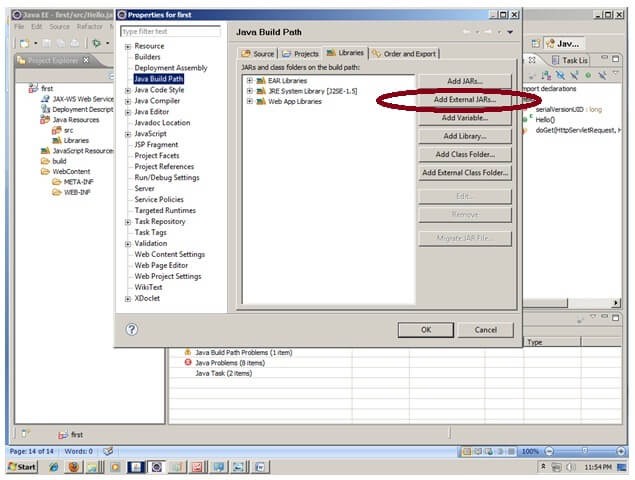
Task: Expand the XDoclet category
Action: 128,299
